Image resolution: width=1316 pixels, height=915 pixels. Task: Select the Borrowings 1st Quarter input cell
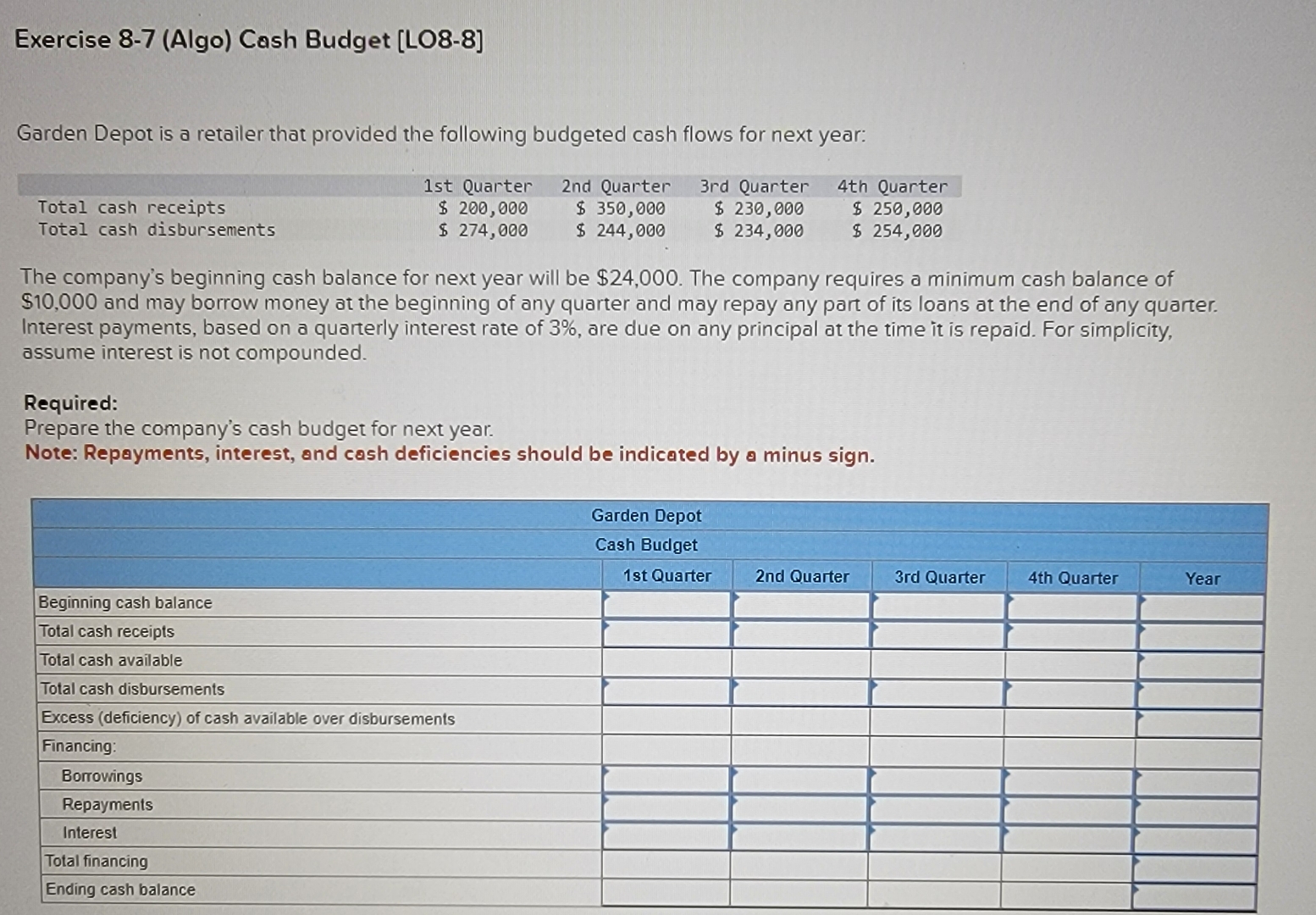(x=665, y=776)
